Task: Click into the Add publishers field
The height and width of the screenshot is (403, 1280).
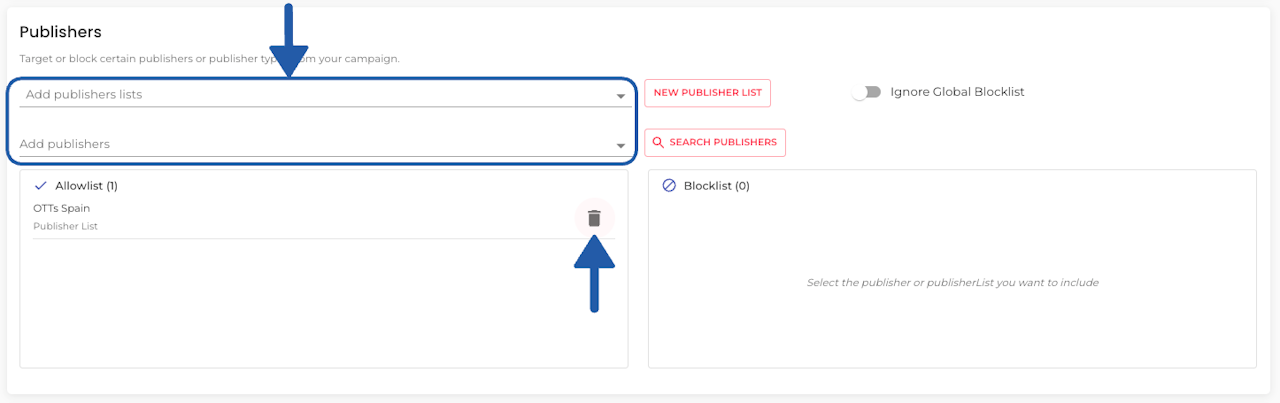Action: [x=300, y=145]
